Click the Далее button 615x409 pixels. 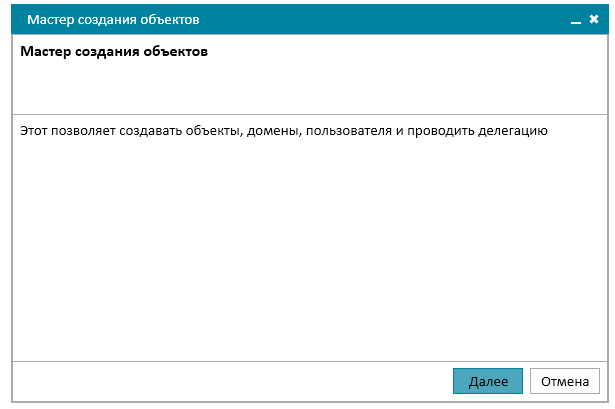(488, 381)
